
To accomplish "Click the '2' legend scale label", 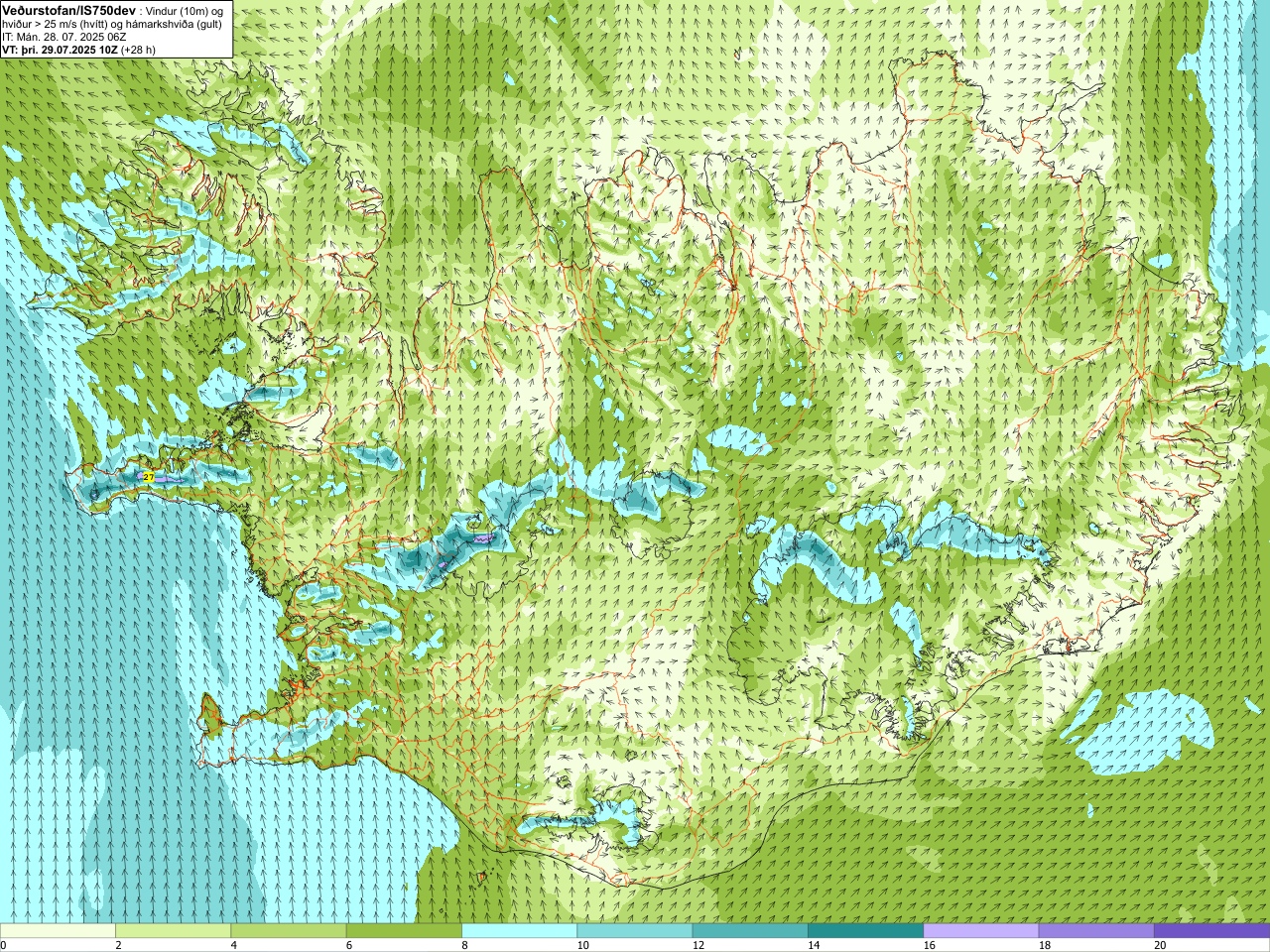I will (x=118, y=945).
